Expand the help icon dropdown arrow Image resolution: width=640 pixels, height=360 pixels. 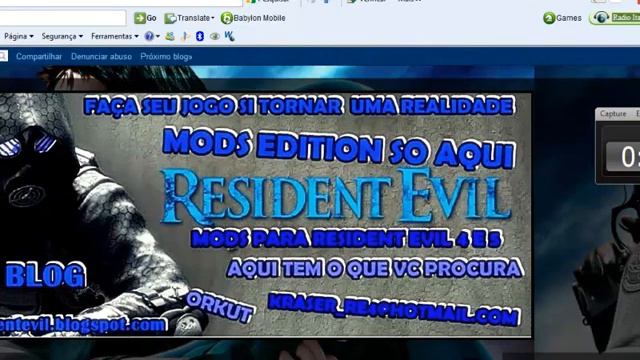click(x=158, y=36)
